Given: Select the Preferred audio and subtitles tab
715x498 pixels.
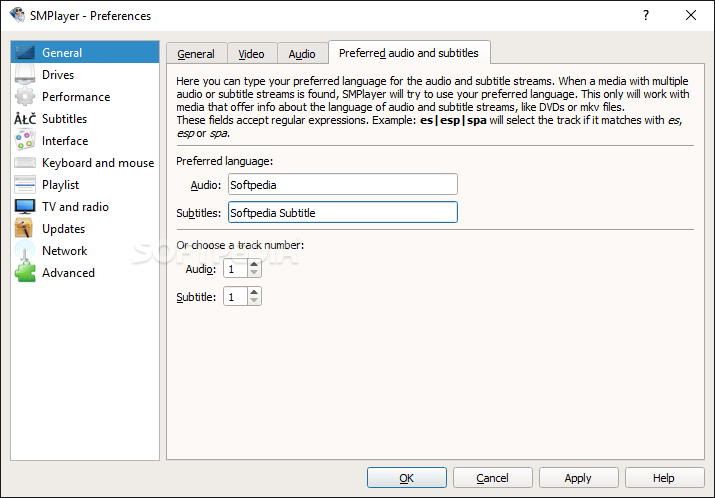Looking at the screenshot, I should coord(409,53).
